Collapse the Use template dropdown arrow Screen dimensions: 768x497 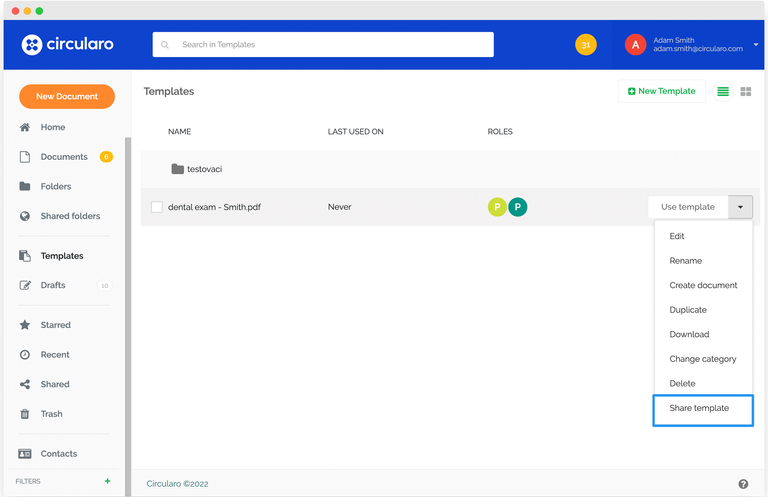(x=740, y=207)
